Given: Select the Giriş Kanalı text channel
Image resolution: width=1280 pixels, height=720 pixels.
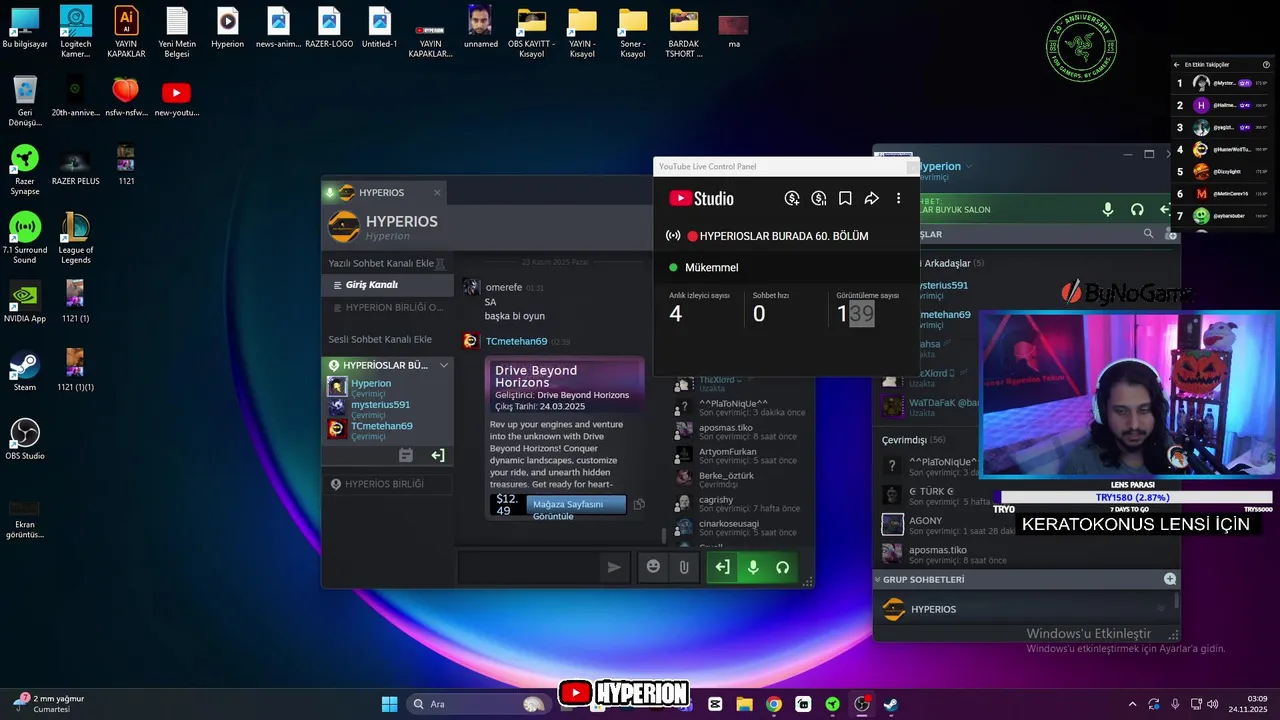Looking at the screenshot, I should point(387,285).
